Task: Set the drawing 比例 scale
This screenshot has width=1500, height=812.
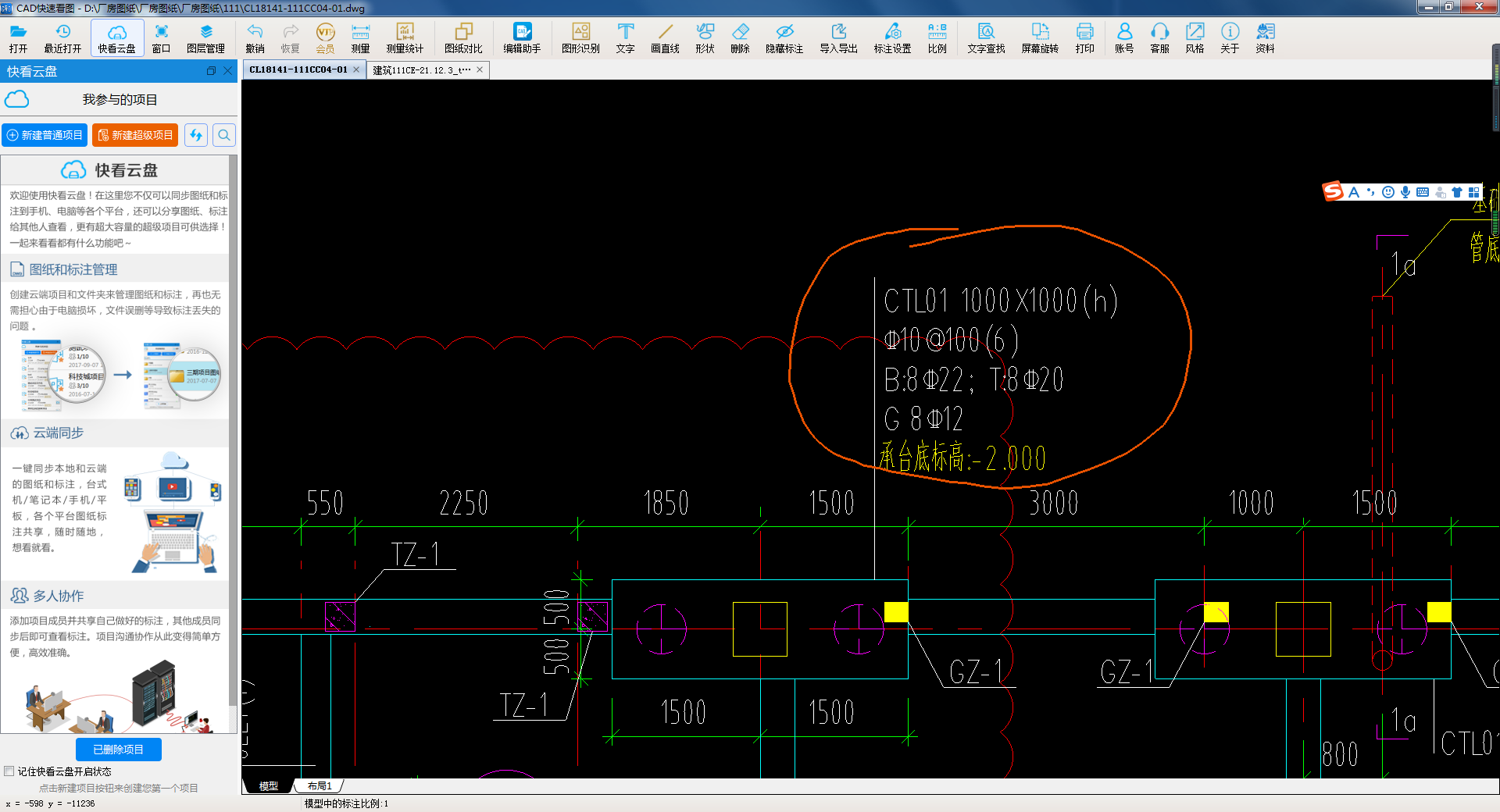Action: [x=937, y=37]
